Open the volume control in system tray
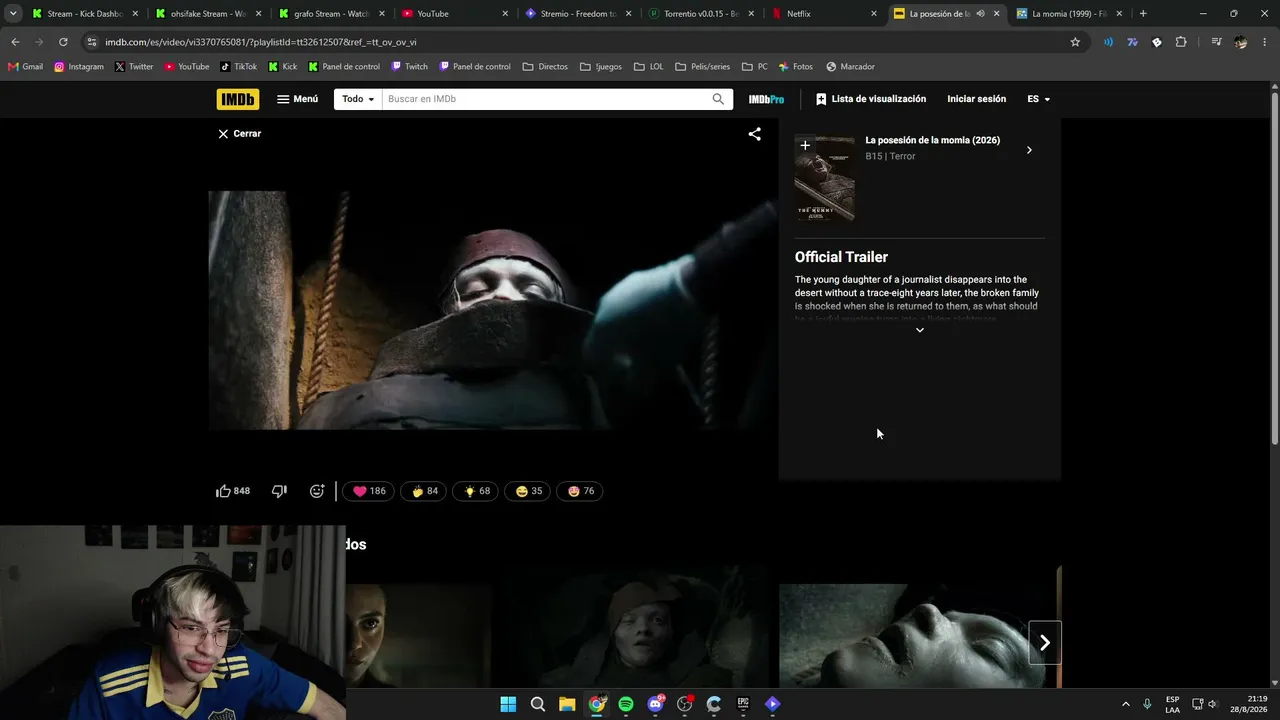1280x720 pixels. (1214, 704)
